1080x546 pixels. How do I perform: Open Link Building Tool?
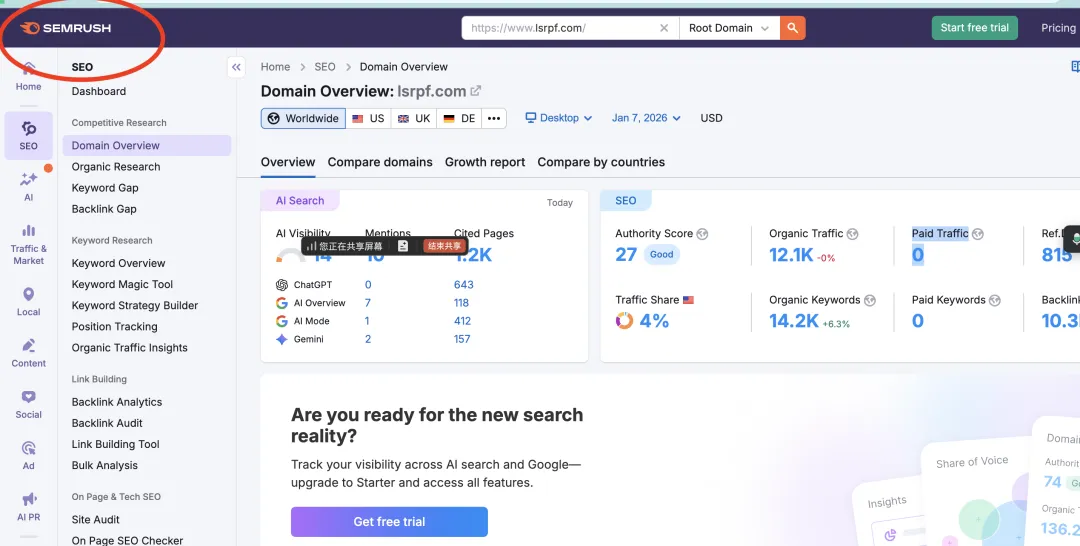[x=116, y=445]
